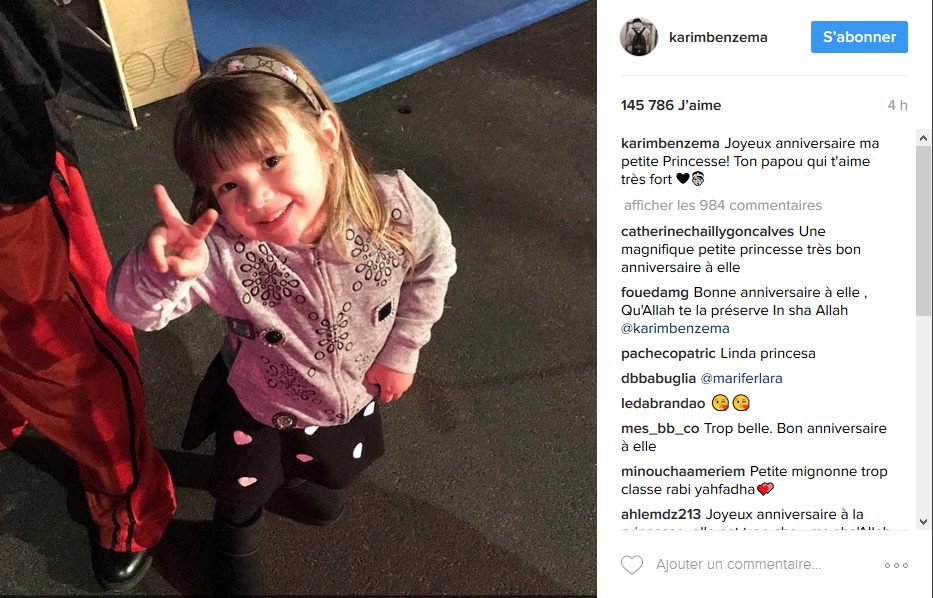Open catherinechaillygoncalves commenter profile
This screenshot has height=598, width=933.
click(707, 231)
